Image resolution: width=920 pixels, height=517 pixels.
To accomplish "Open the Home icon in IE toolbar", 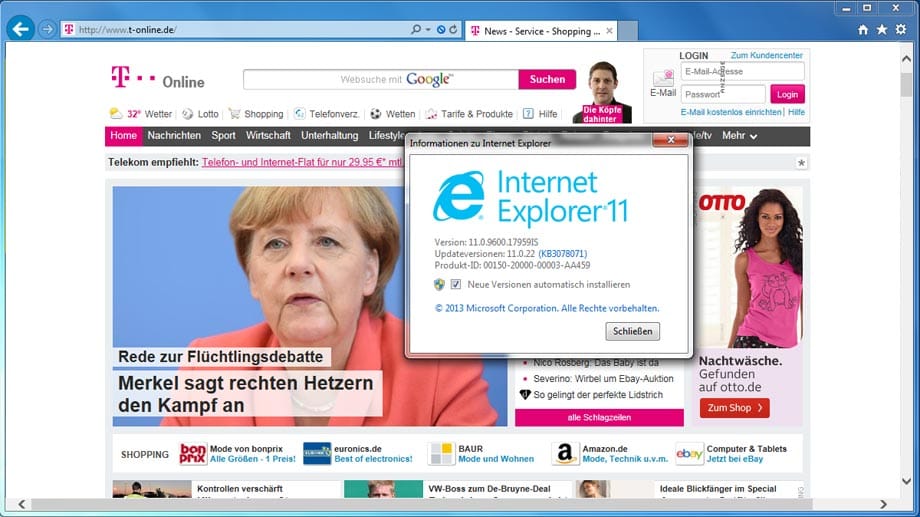I will (x=862, y=29).
